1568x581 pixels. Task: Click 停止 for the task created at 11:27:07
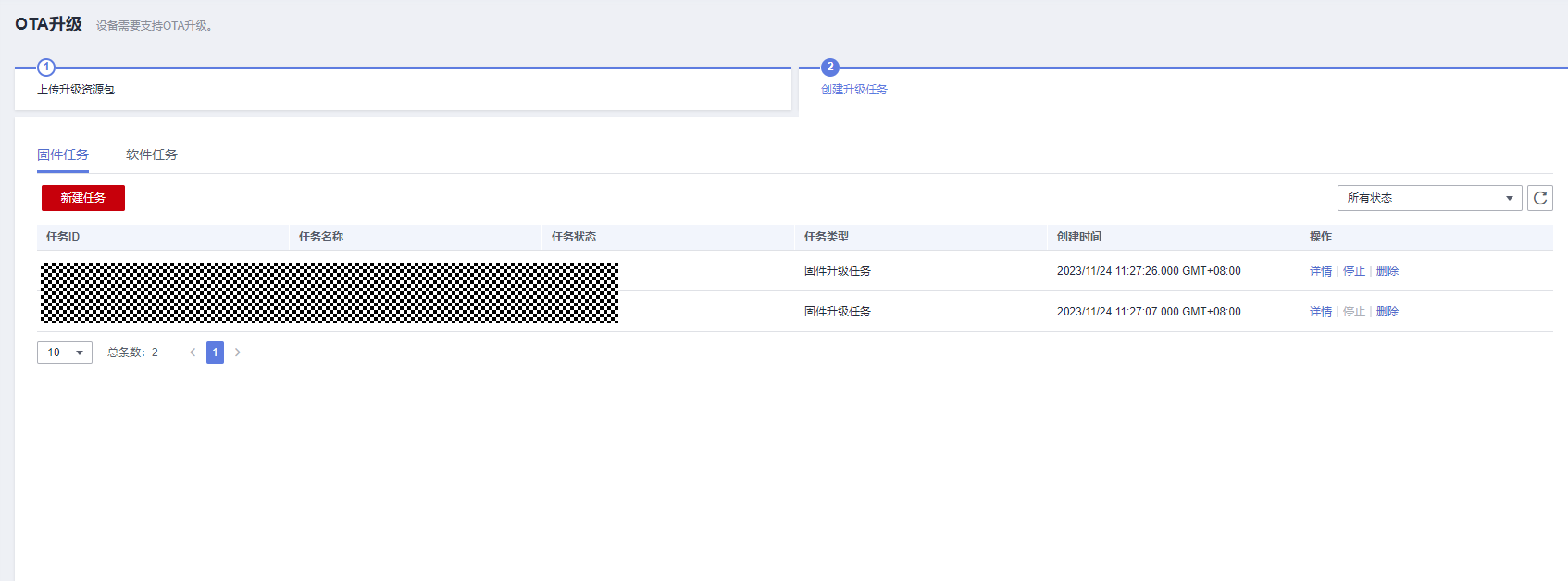pos(1354,312)
